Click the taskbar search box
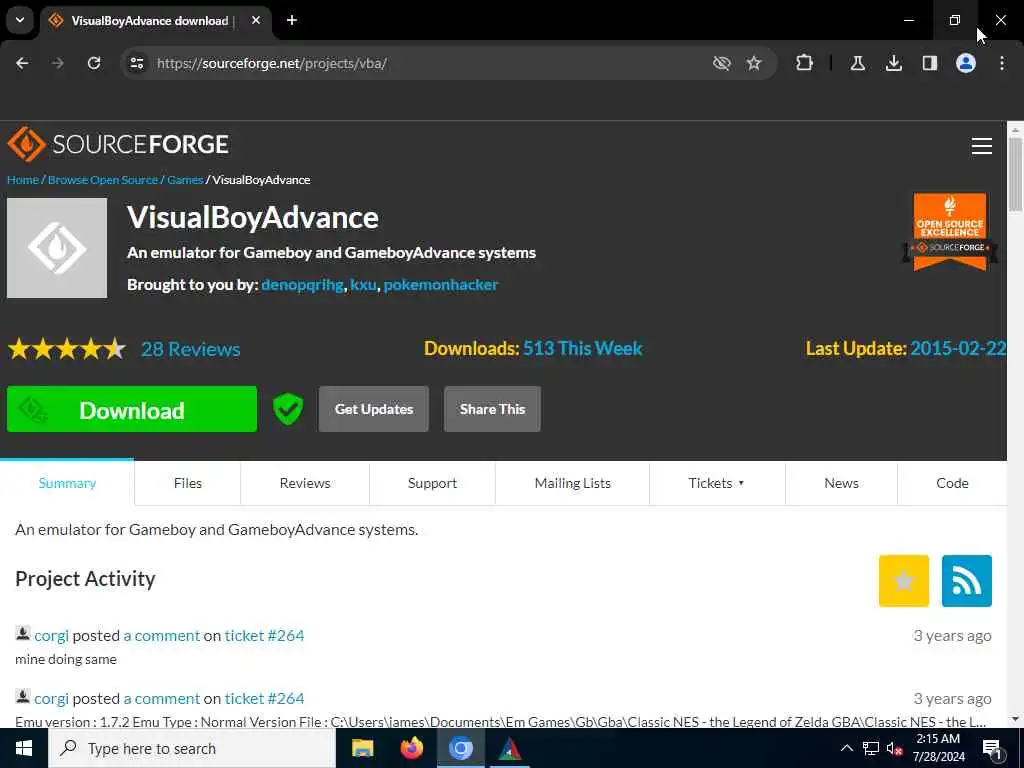 click(x=192, y=748)
